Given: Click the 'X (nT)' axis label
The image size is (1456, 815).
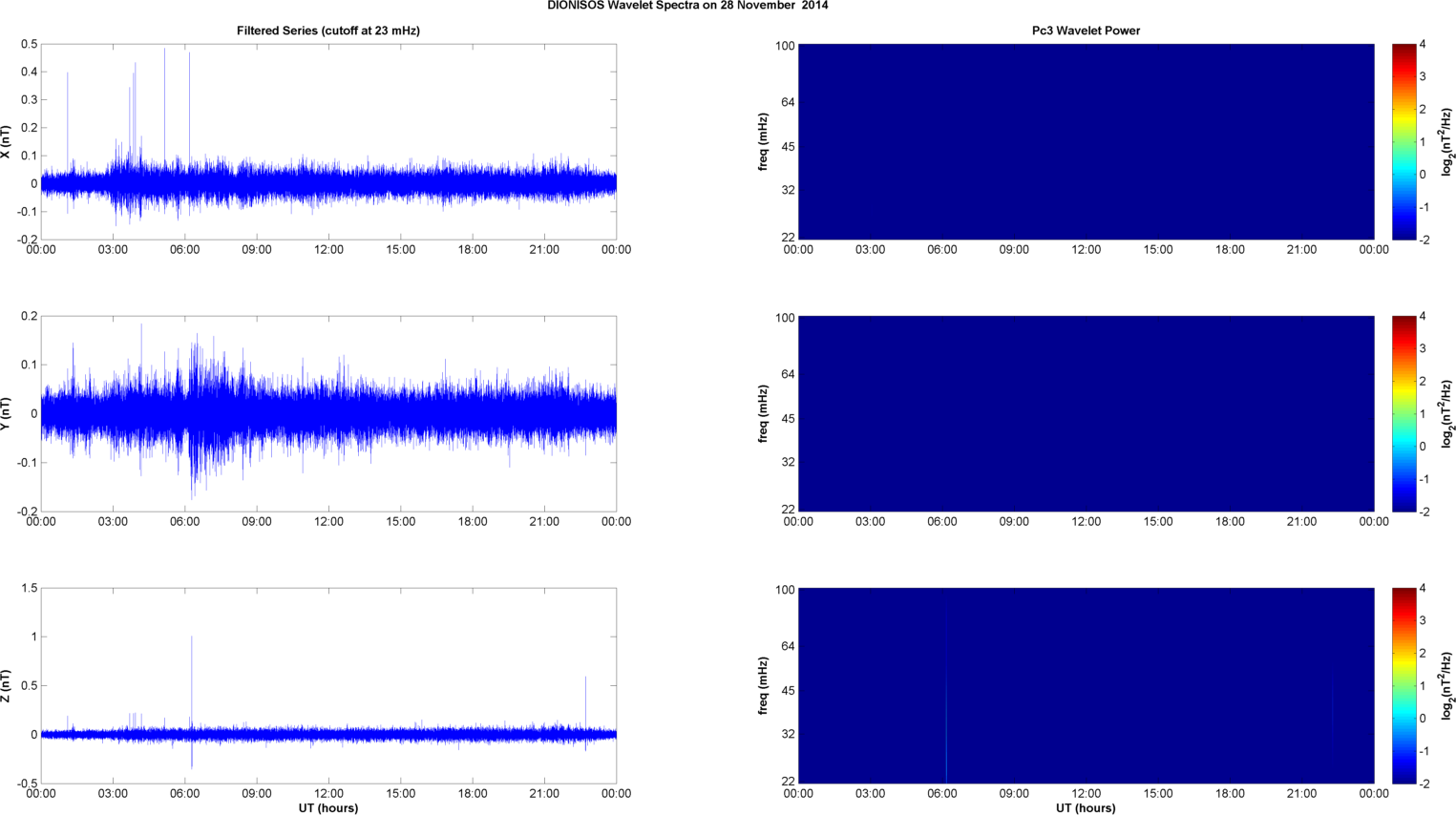Looking at the screenshot, I should pyautogui.click(x=7, y=142).
